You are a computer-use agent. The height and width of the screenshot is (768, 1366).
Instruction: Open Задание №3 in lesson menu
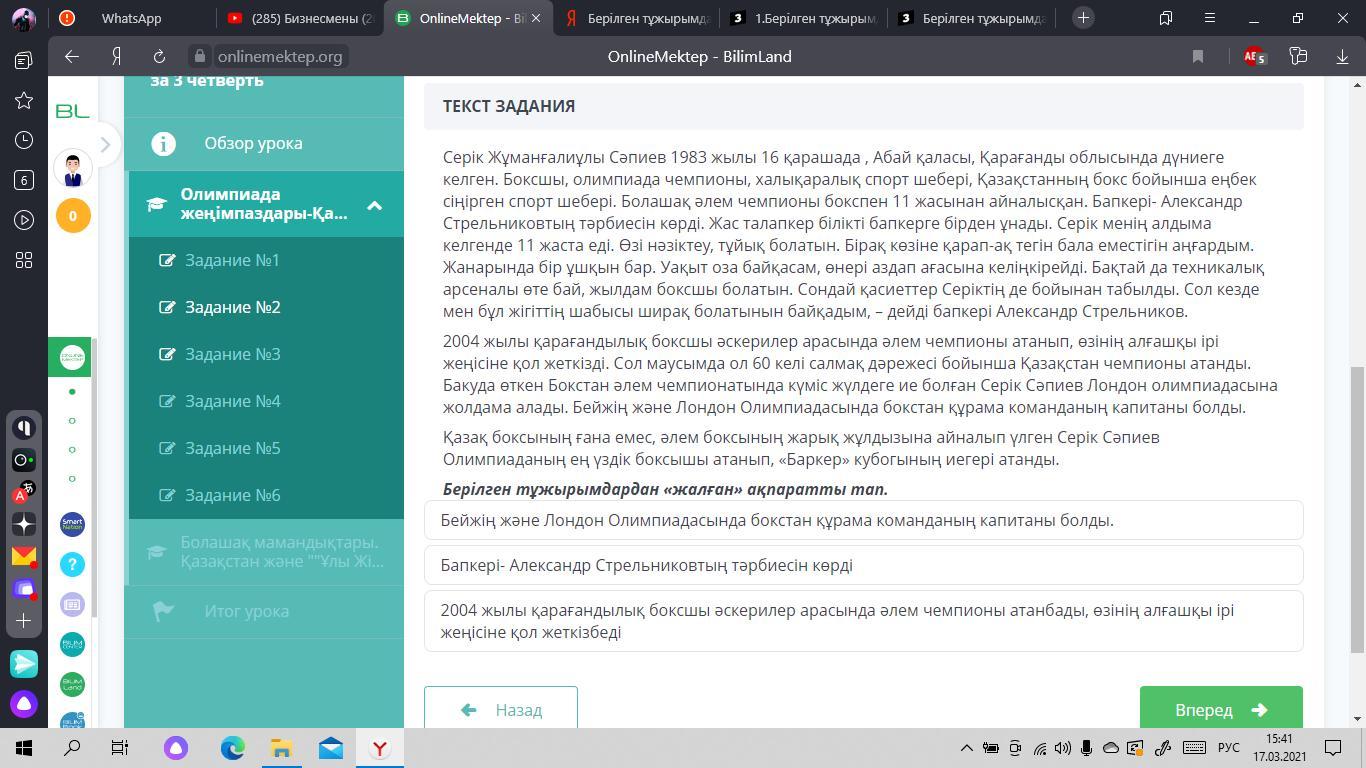232,354
